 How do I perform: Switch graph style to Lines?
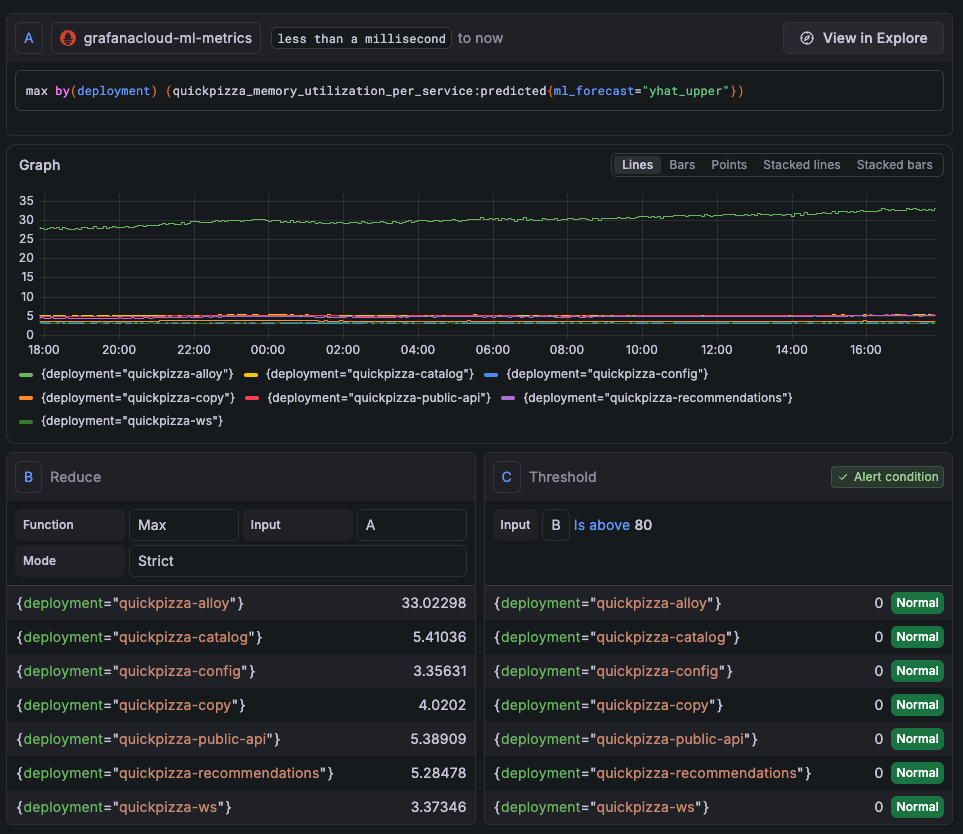(637, 165)
